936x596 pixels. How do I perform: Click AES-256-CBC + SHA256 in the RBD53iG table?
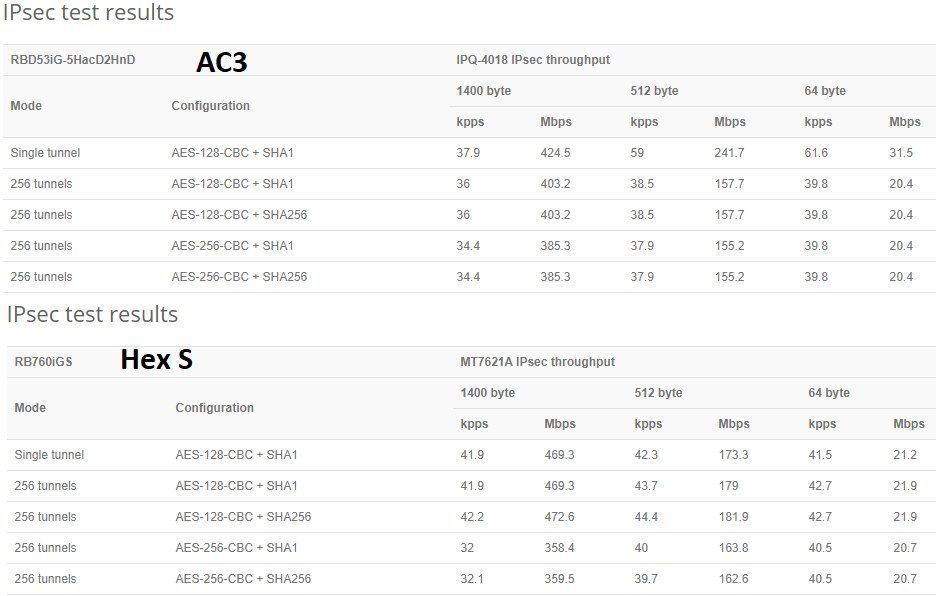coord(239,277)
